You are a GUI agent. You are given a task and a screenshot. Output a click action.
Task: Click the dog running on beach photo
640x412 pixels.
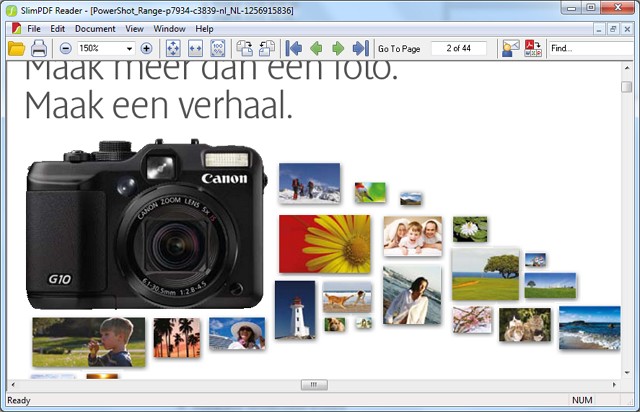coord(347,297)
